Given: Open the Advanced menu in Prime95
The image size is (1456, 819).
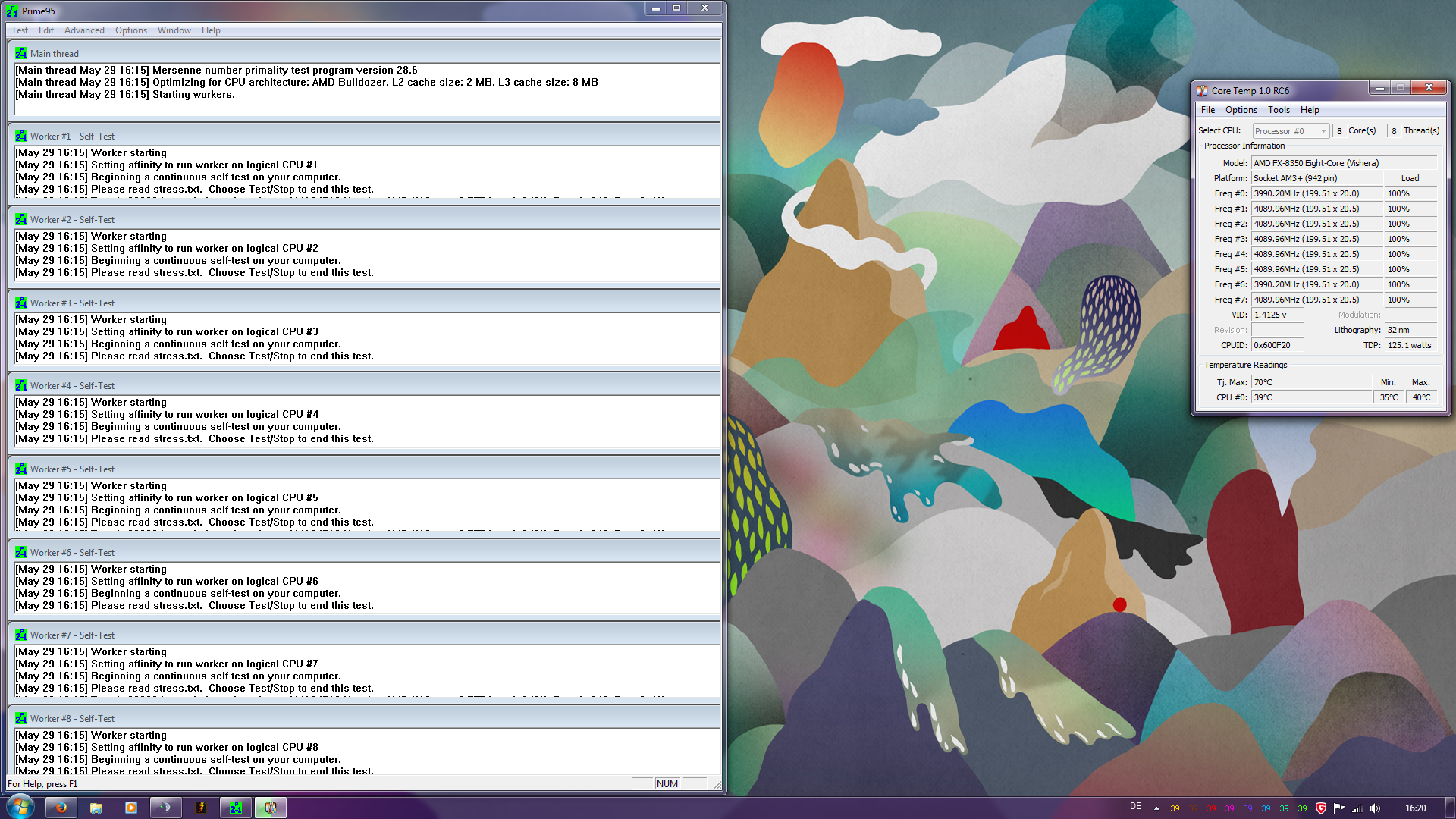Looking at the screenshot, I should [84, 30].
